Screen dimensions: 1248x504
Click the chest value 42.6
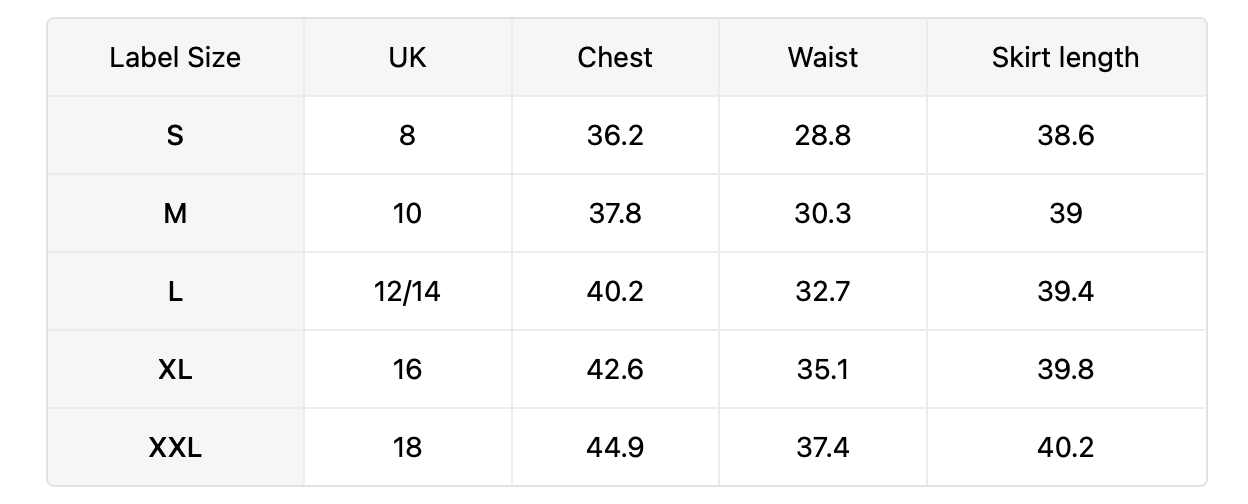(x=615, y=369)
